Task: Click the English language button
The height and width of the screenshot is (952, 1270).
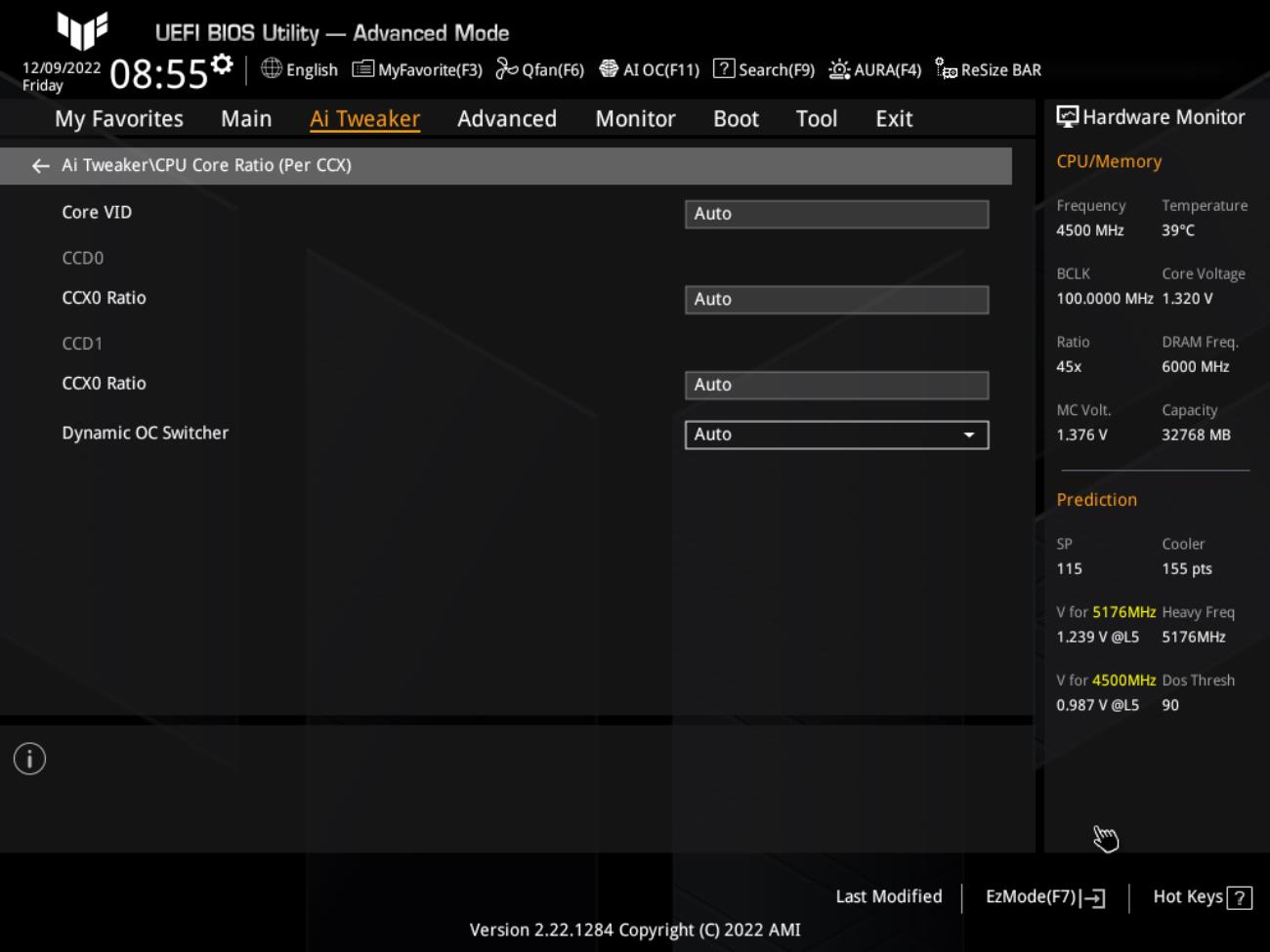Action: coord(312,70)
